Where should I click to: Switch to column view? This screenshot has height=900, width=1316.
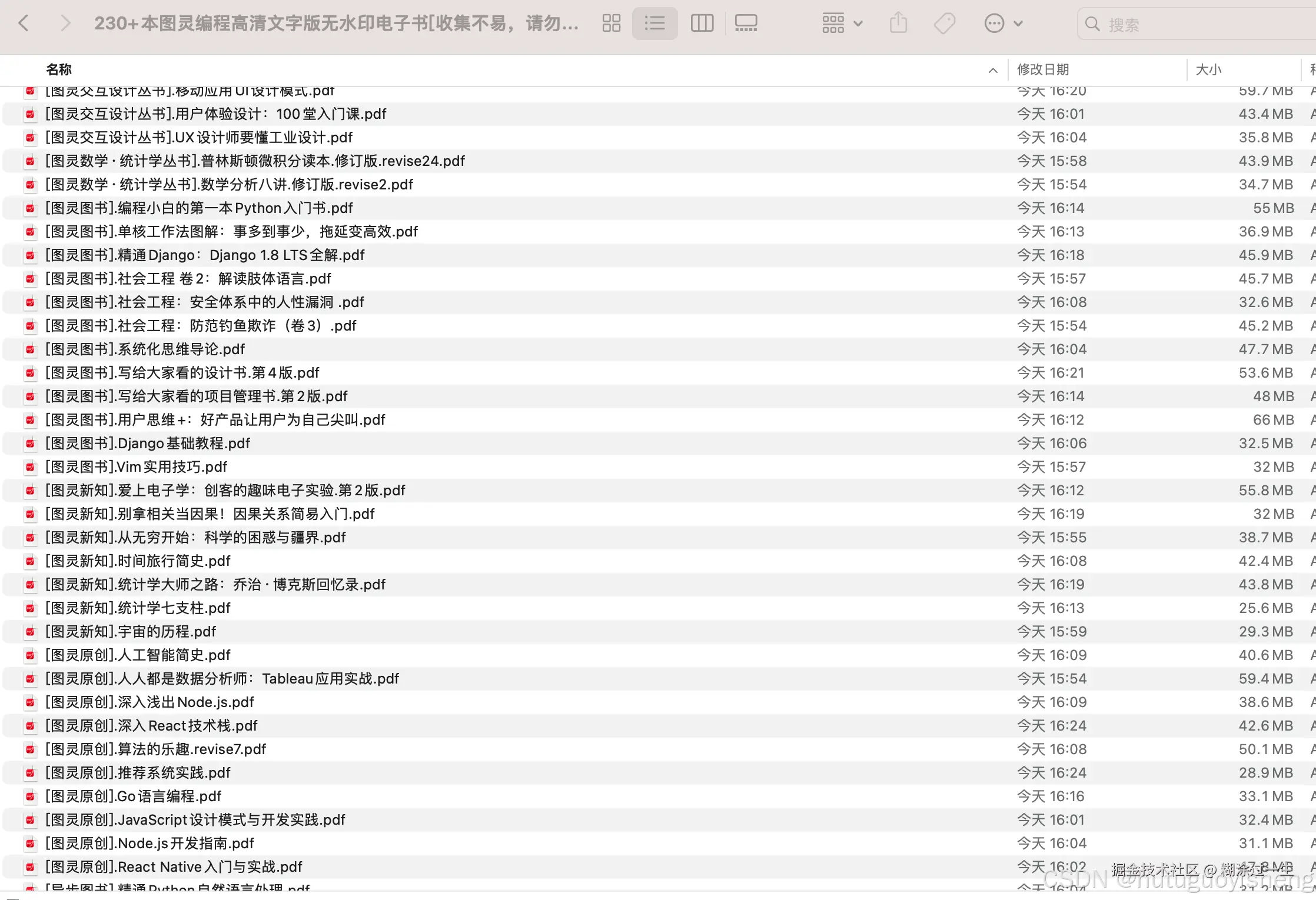click(702, 24)
